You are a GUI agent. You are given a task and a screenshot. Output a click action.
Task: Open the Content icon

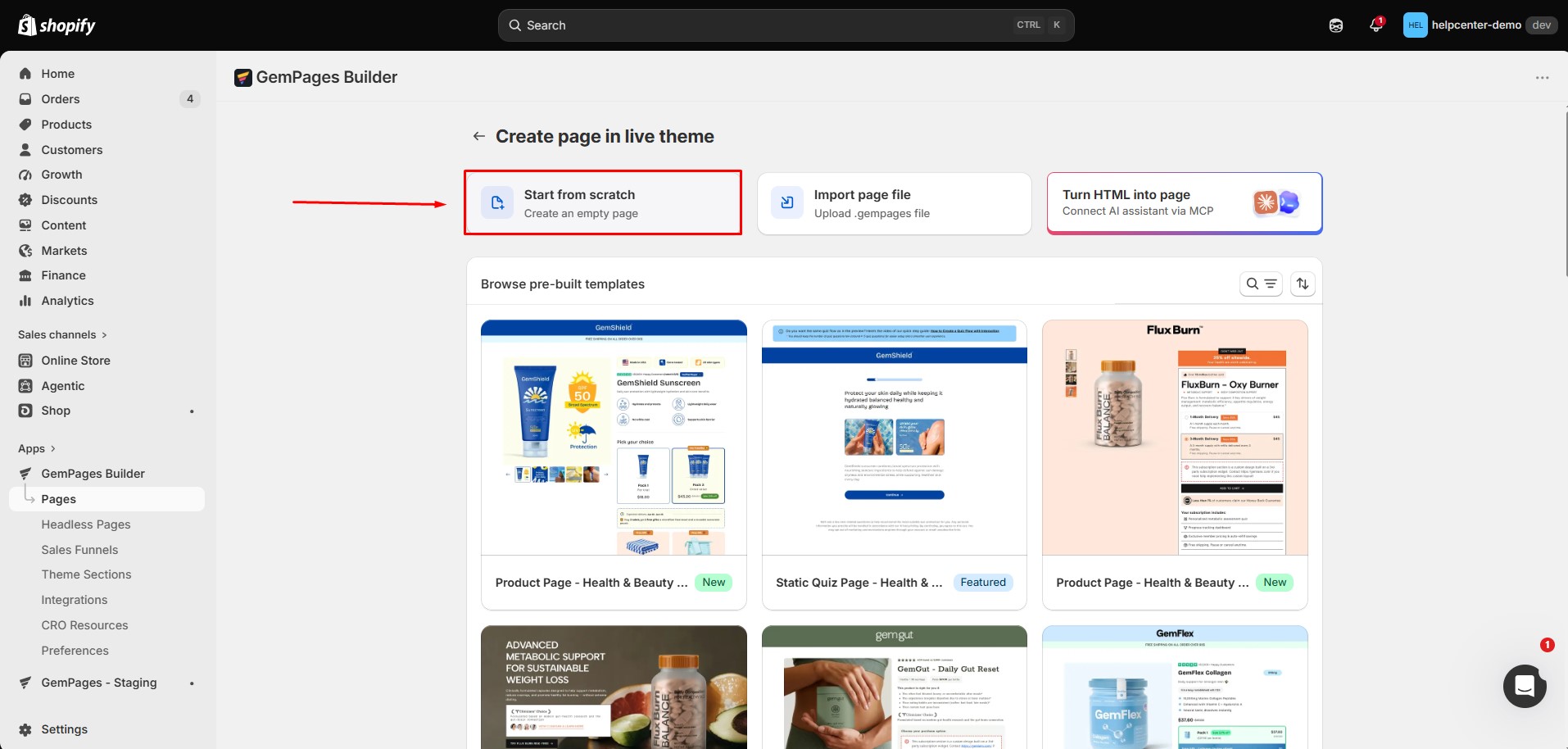[x=25, y=225]
